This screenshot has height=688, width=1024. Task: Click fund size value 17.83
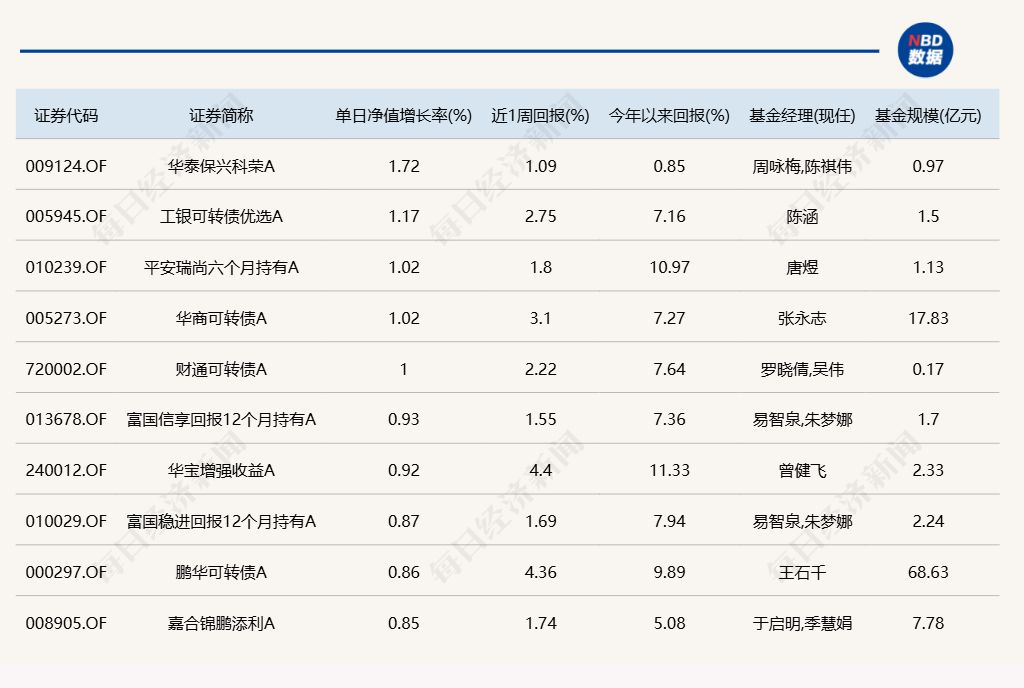pos(928,319)
